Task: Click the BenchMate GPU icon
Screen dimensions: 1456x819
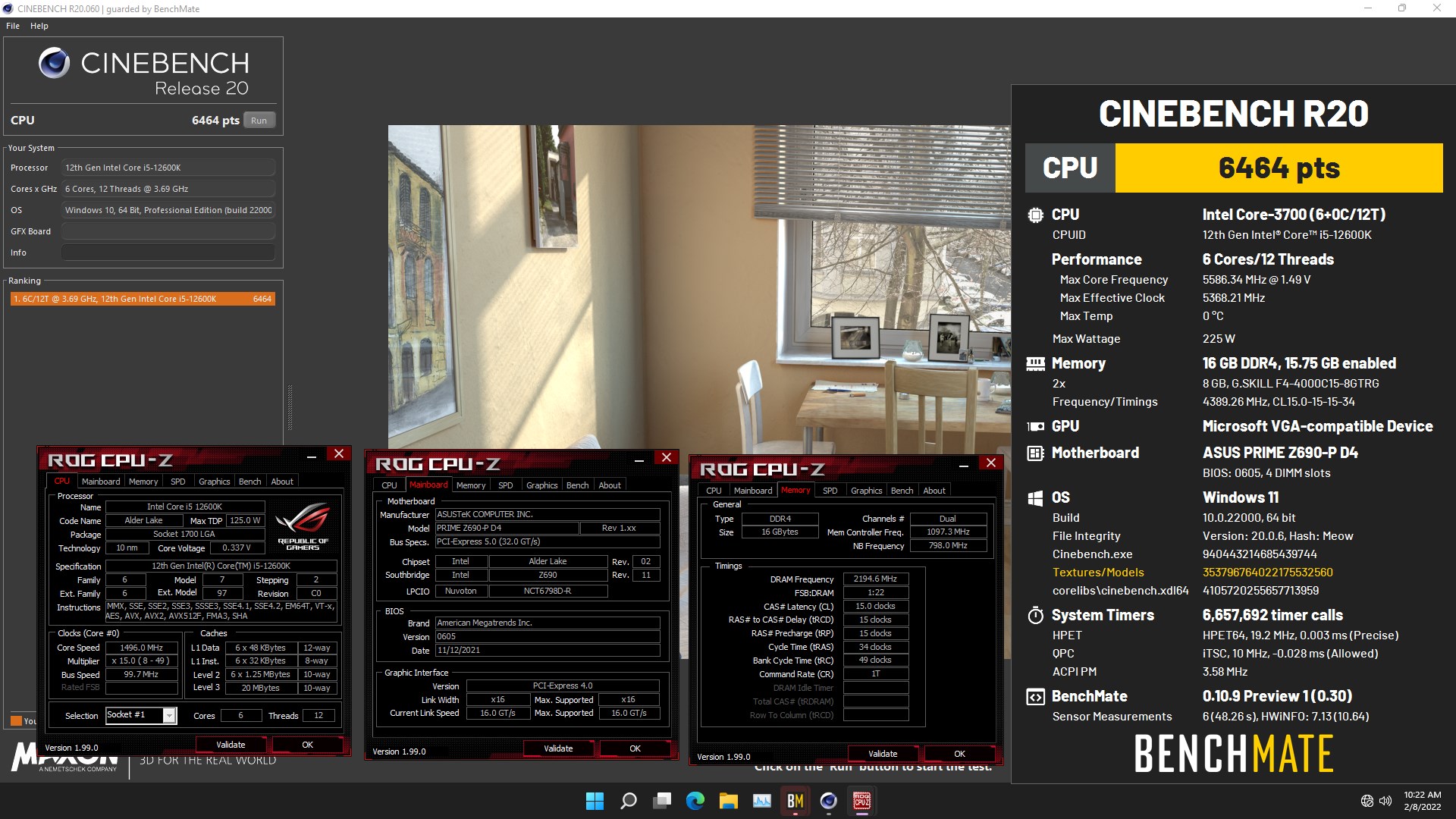Action: [1035, 426]
